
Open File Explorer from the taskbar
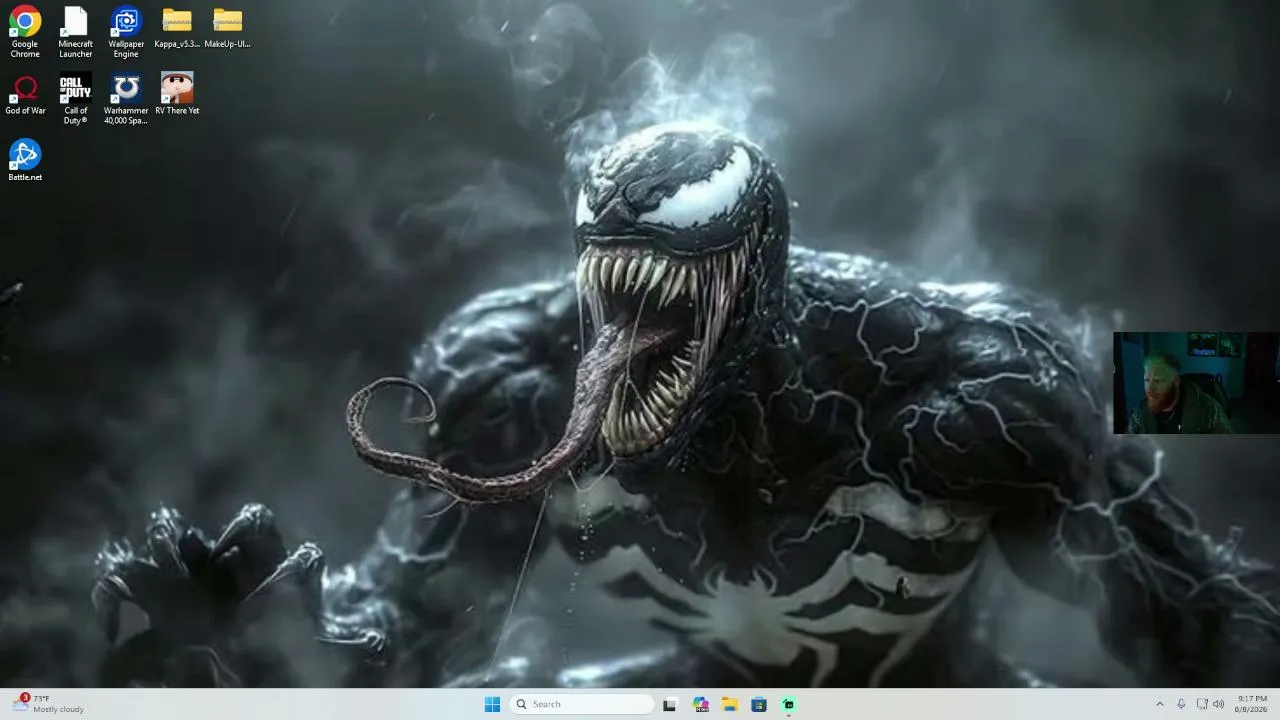[730, 704]
